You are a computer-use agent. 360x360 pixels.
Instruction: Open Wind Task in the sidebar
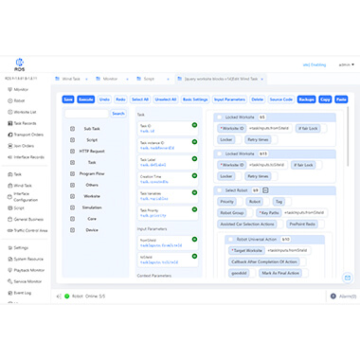pyautogui.click(x=20, y=185)
